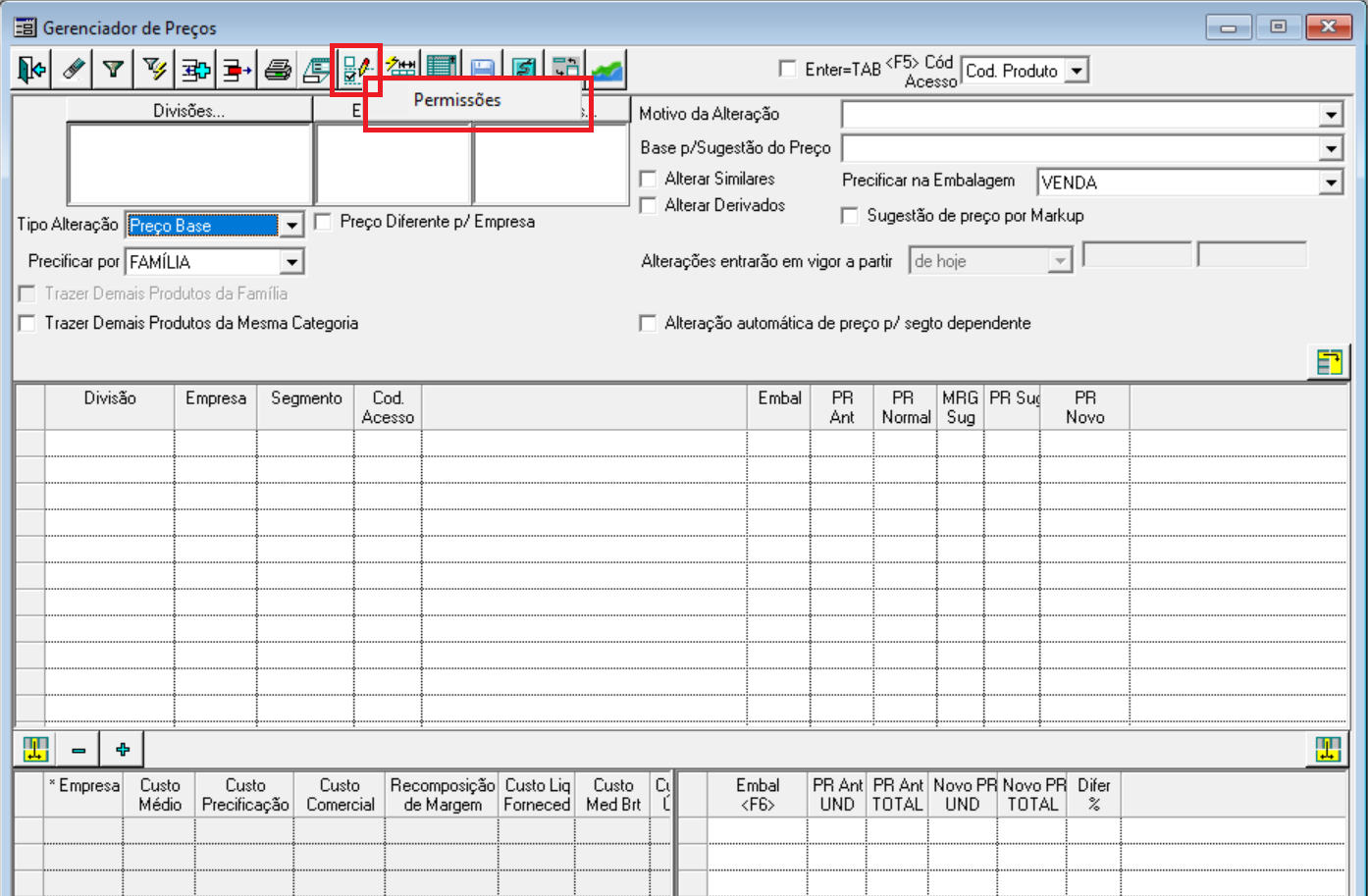Click the remove row icon with red bar

point(237,69)
